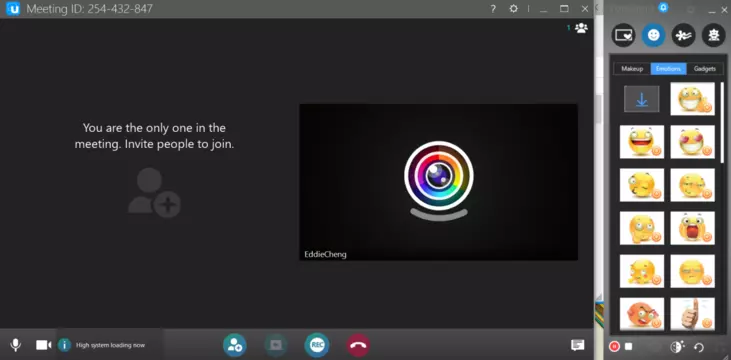Maximize the meeting window
Screen dimensions: 731x360
pos(564,8)
